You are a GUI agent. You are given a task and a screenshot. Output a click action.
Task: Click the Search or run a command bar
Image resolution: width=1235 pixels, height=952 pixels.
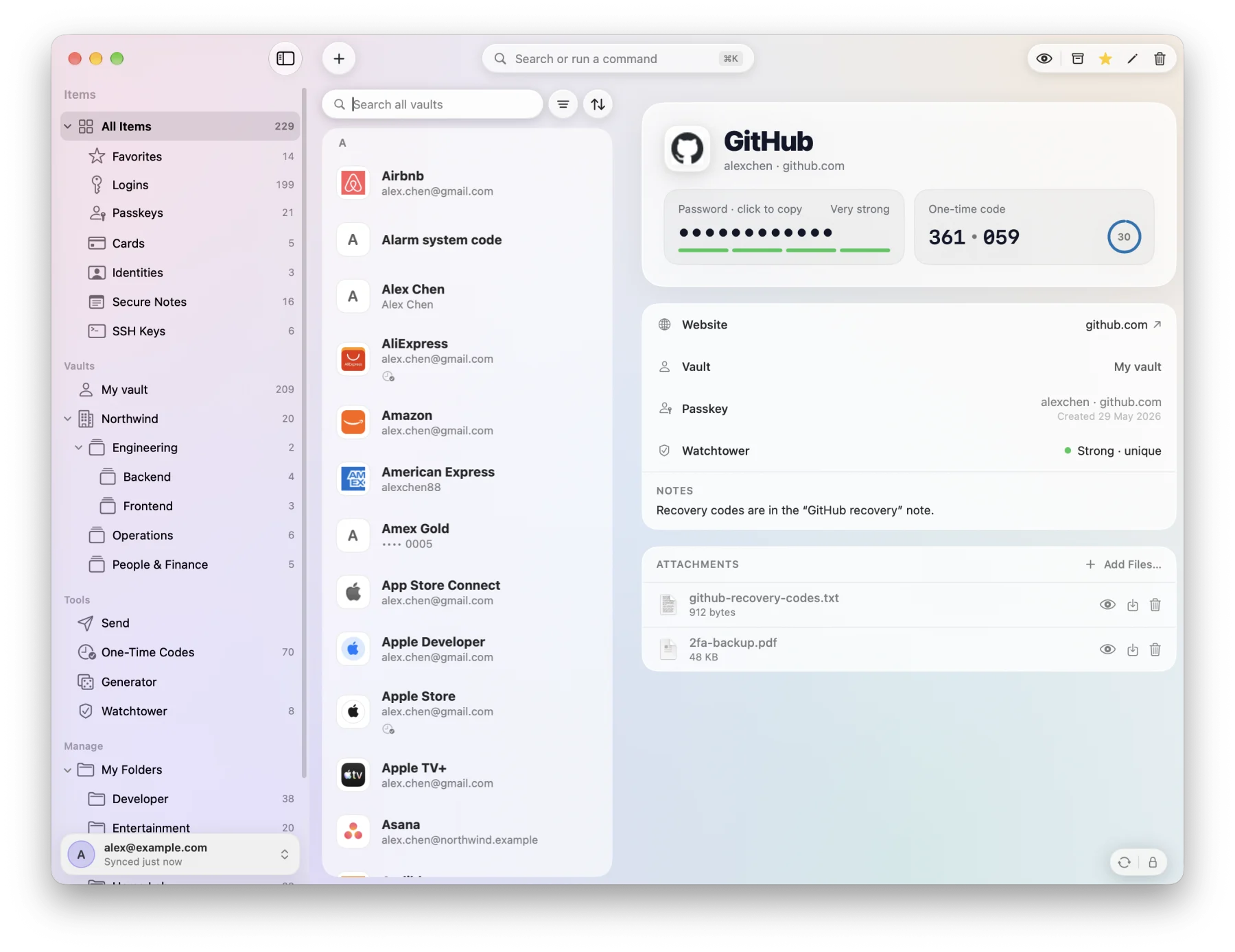[x=617, y=59]
